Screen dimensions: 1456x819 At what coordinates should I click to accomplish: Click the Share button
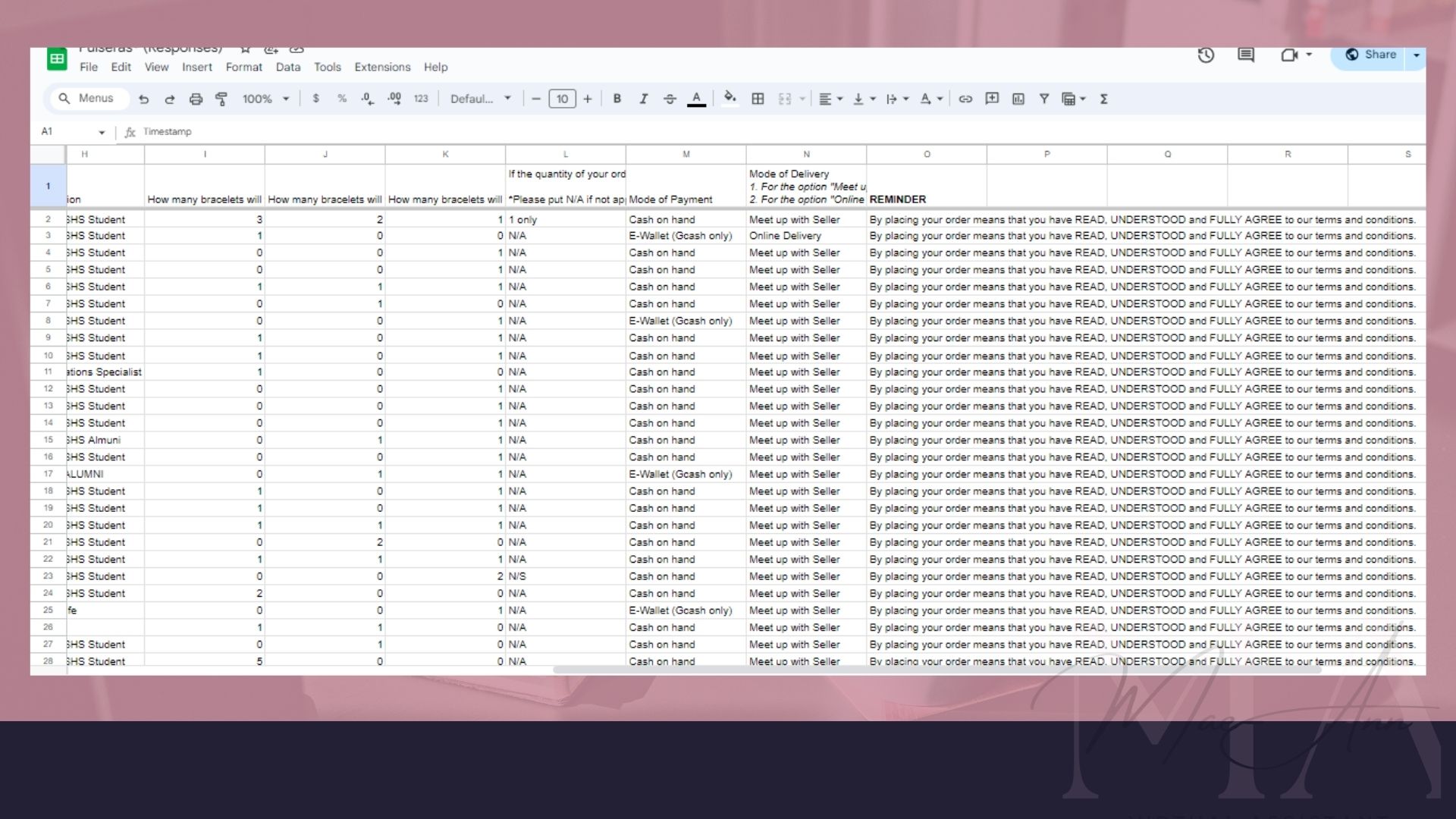coord(1371,55)
